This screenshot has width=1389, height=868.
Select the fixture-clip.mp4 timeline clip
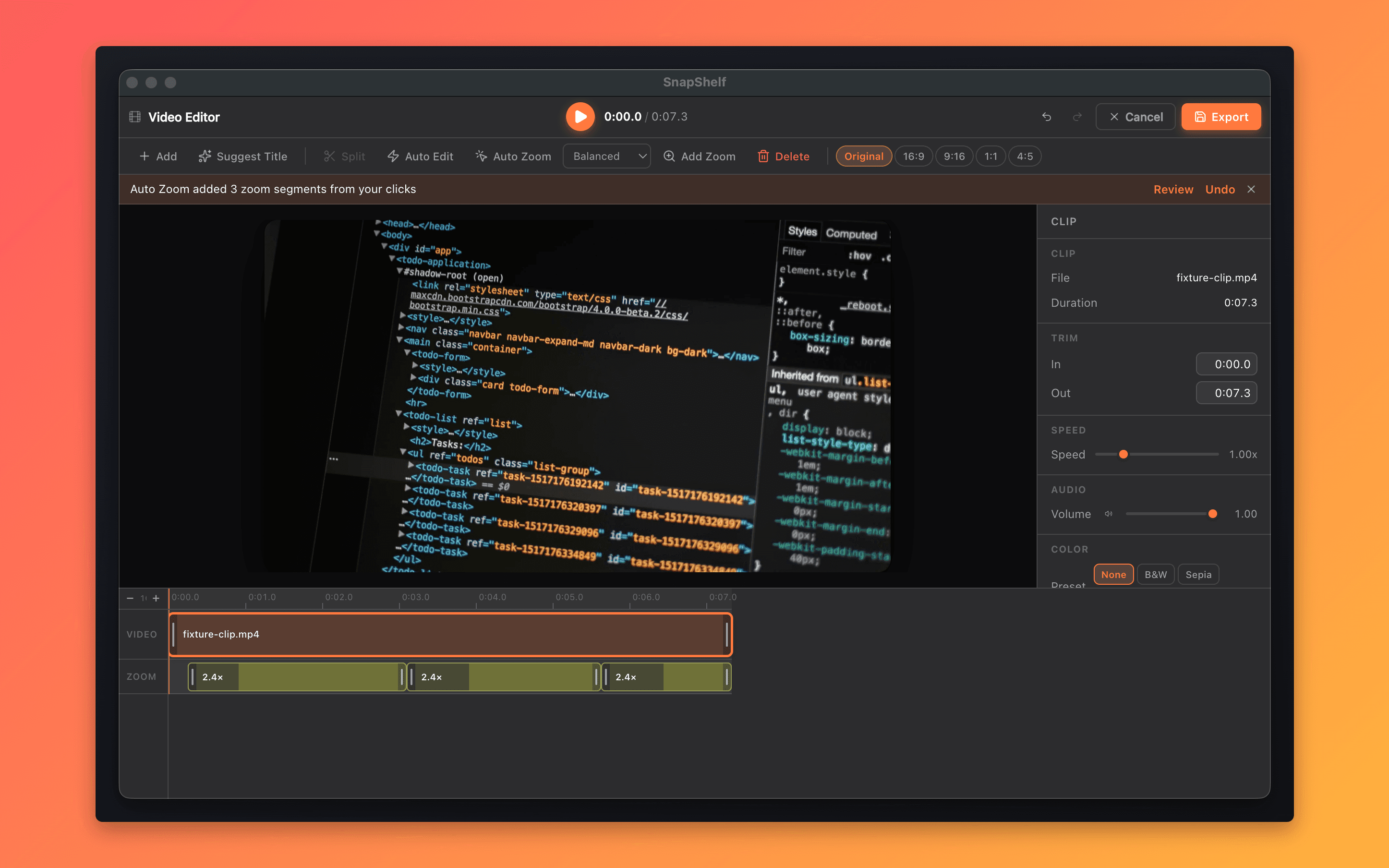[x=450, y=634]
